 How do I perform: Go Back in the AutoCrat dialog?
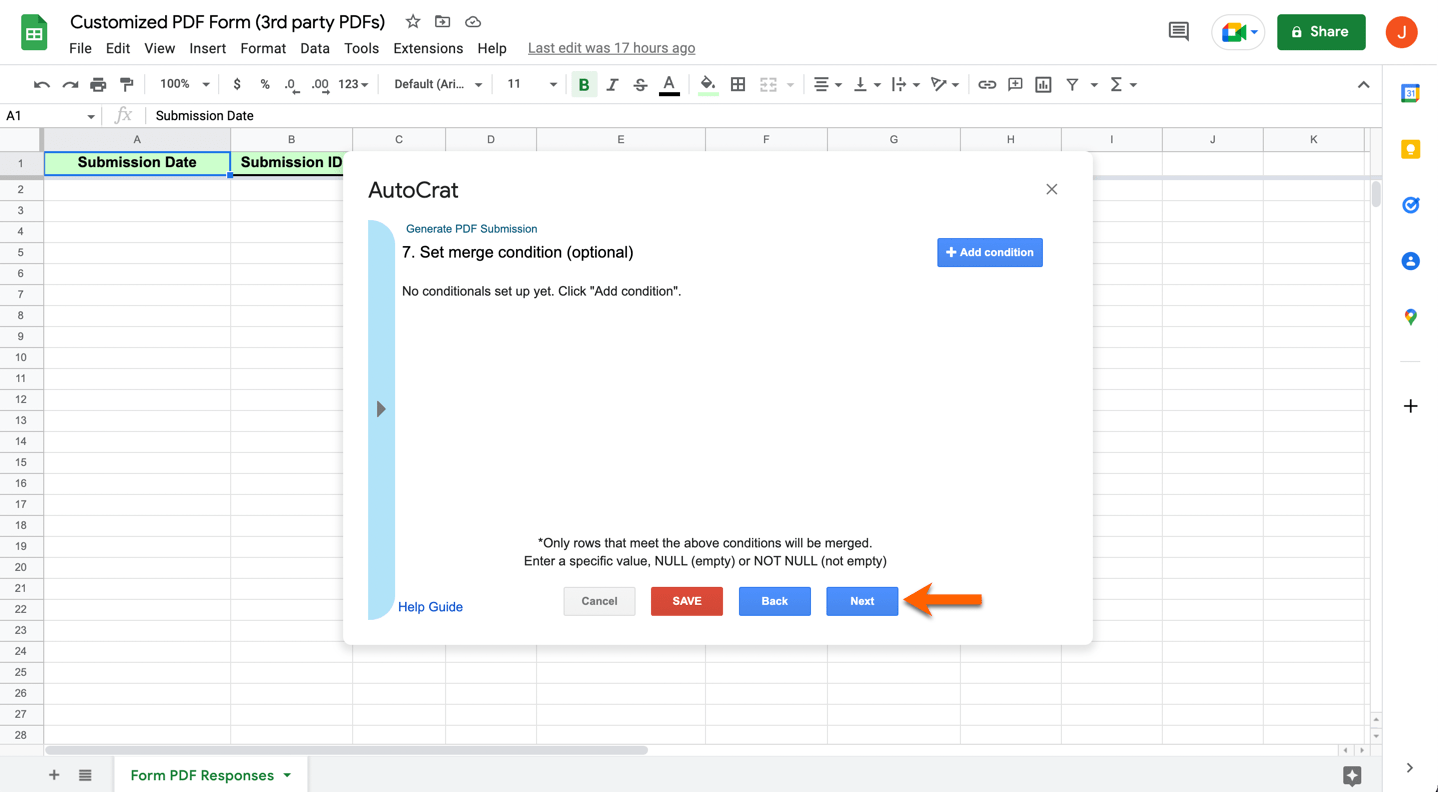[775, 601]
